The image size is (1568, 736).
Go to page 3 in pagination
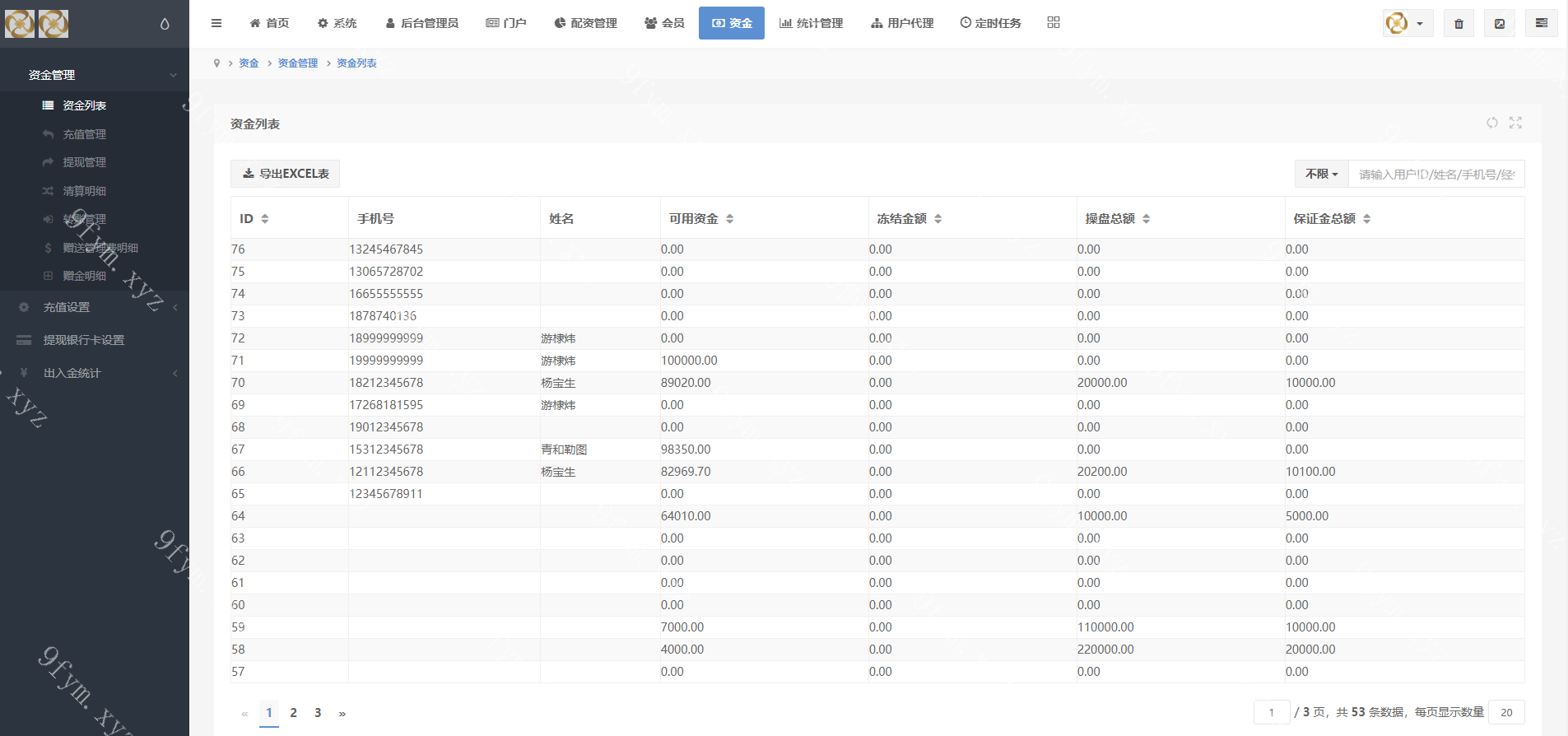(x=318, y=714)
